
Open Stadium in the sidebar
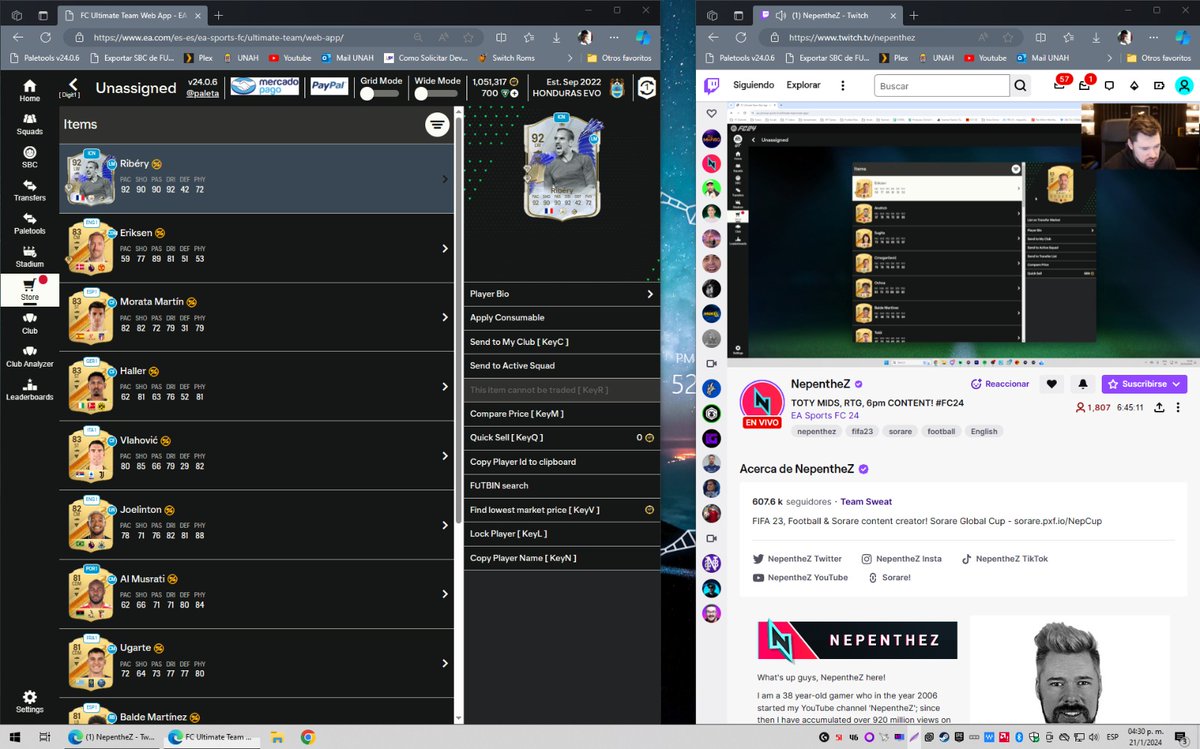pyautogui.click(x=29, y=256)
